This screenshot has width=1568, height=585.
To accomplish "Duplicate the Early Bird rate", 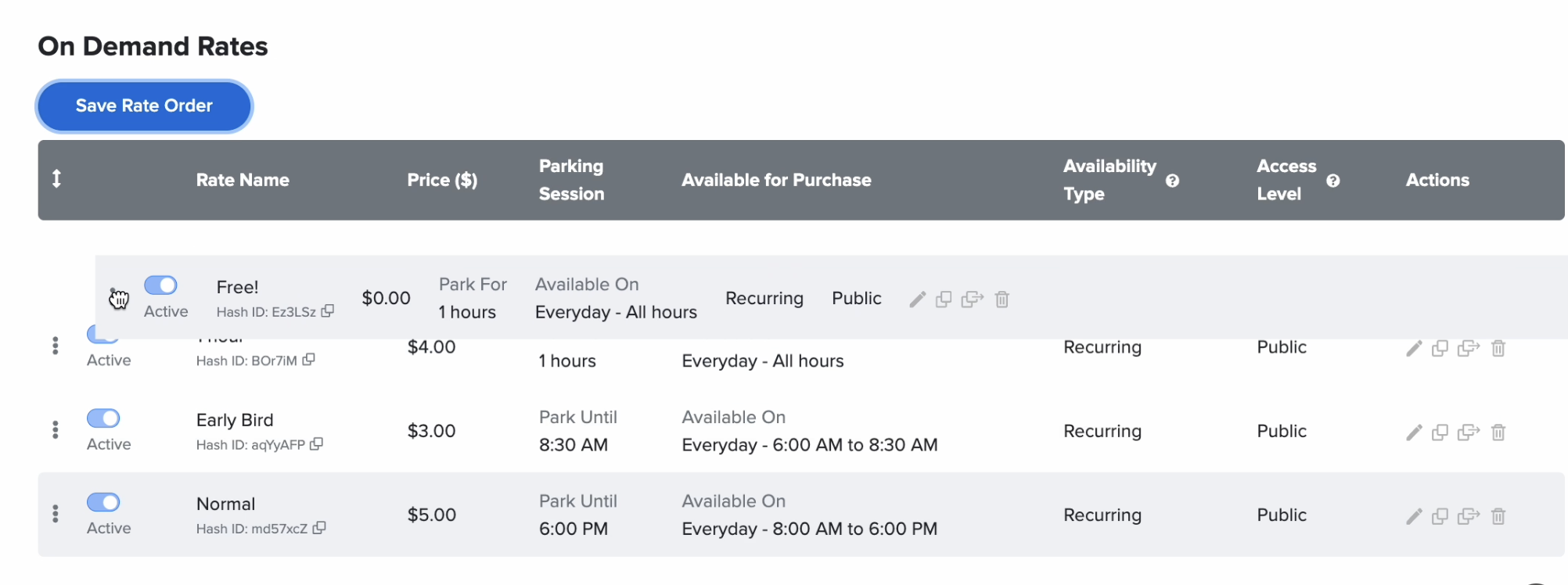I will pyautogui.click(x=1440, y=432).
